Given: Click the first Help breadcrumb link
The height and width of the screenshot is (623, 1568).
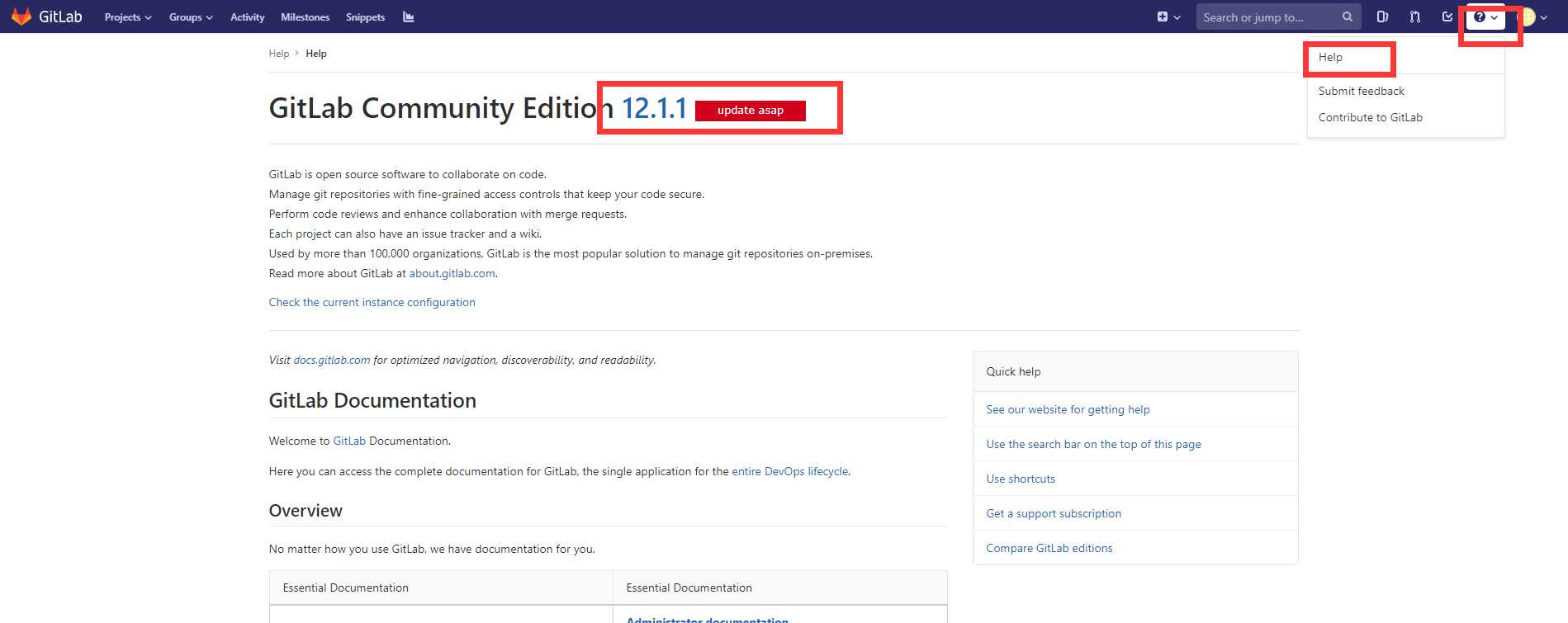Looking at the screenshot, I should [278, 54].
